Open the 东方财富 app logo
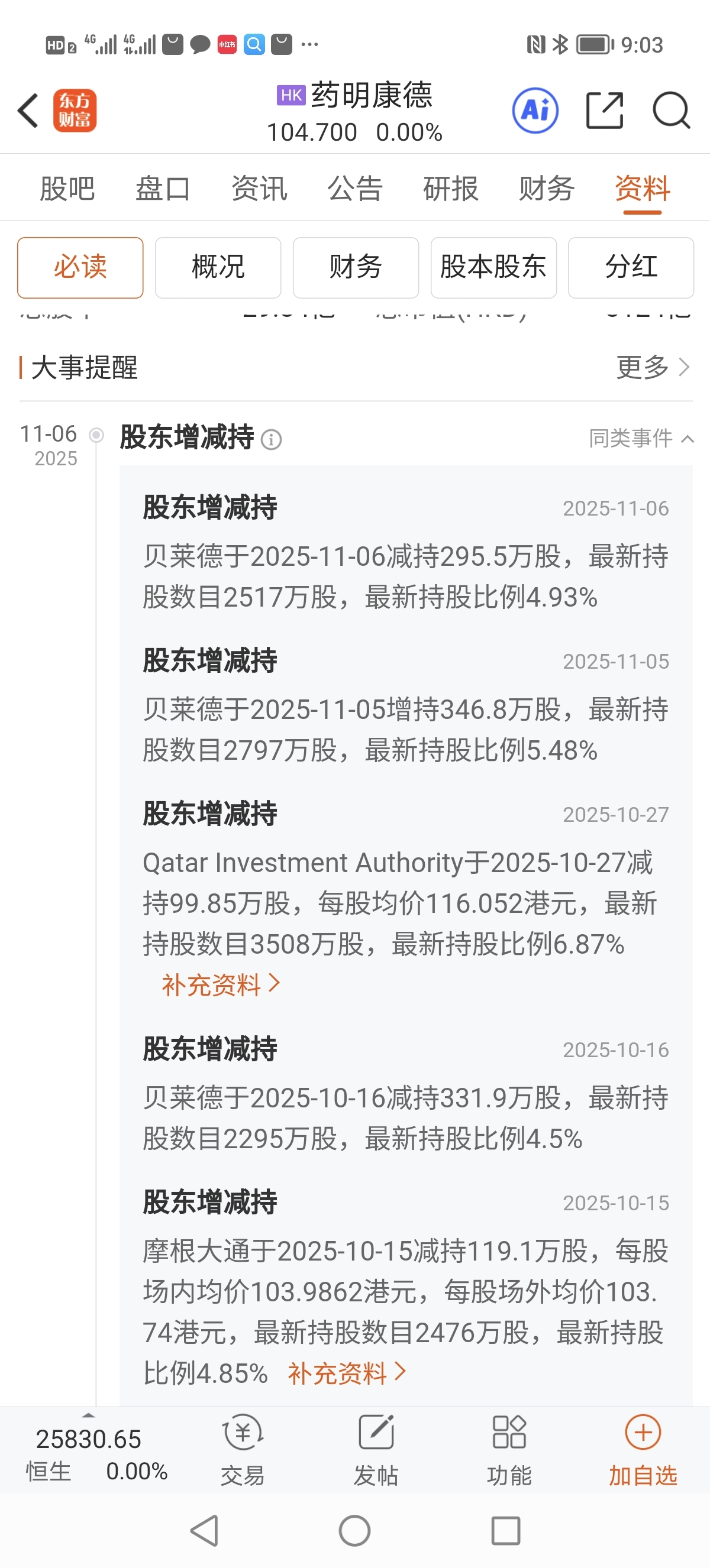The width and height of the screenshot is (710, 1568). tap(75, 111)
